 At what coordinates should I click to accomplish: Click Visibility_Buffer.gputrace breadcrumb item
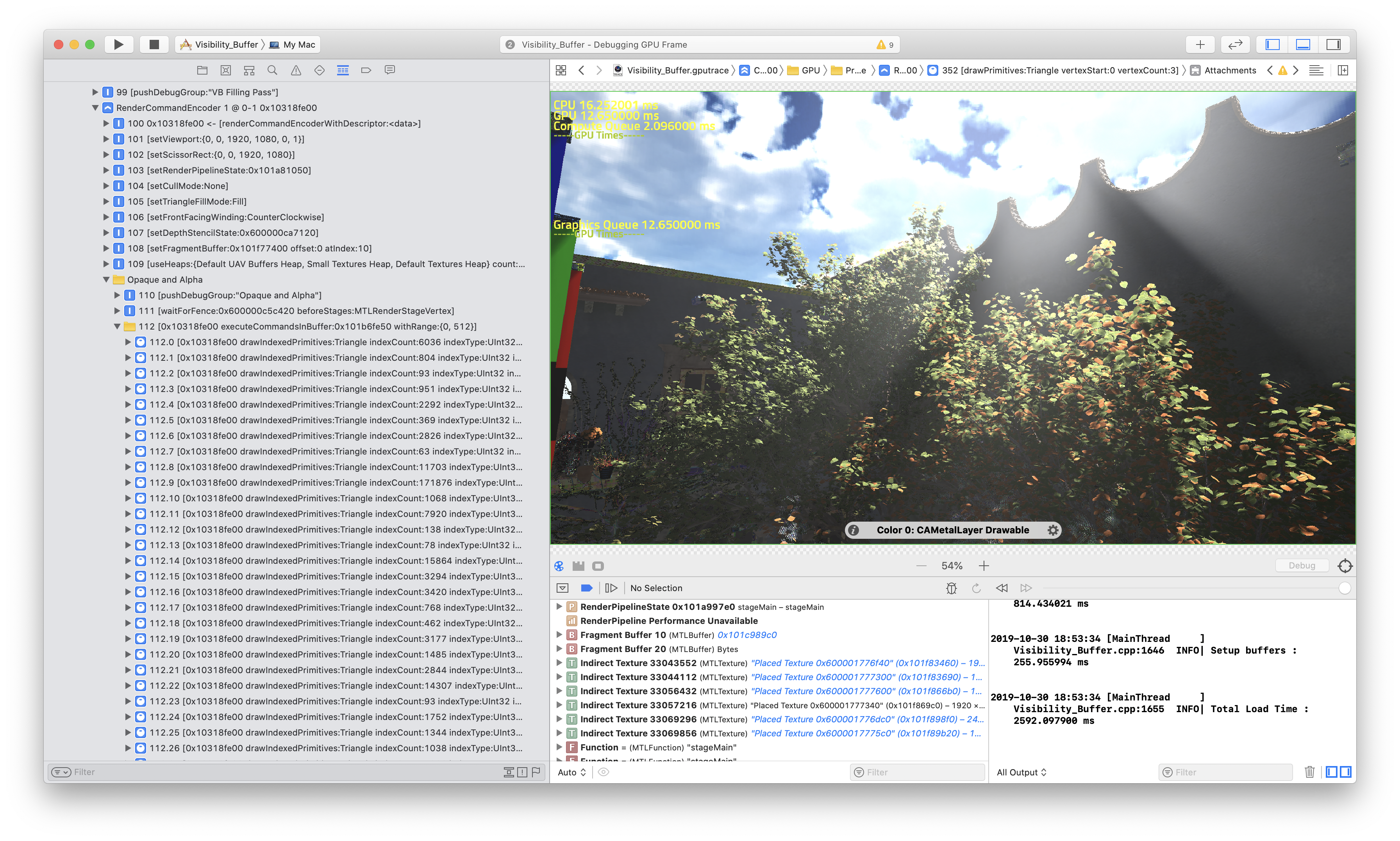(x=677, y=70)
